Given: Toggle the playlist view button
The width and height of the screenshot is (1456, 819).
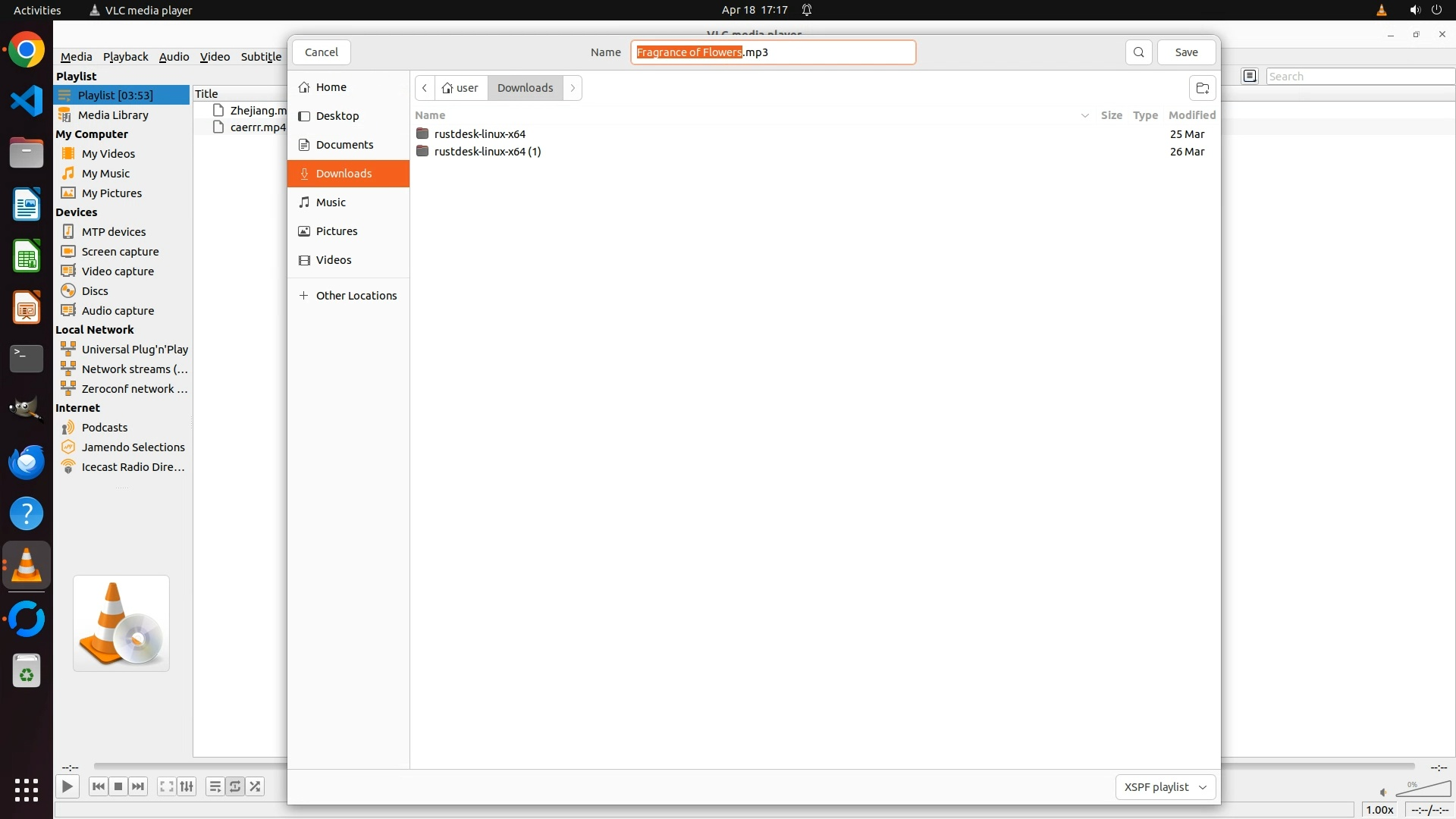Looking at the screenshot, I should (215, 786).
